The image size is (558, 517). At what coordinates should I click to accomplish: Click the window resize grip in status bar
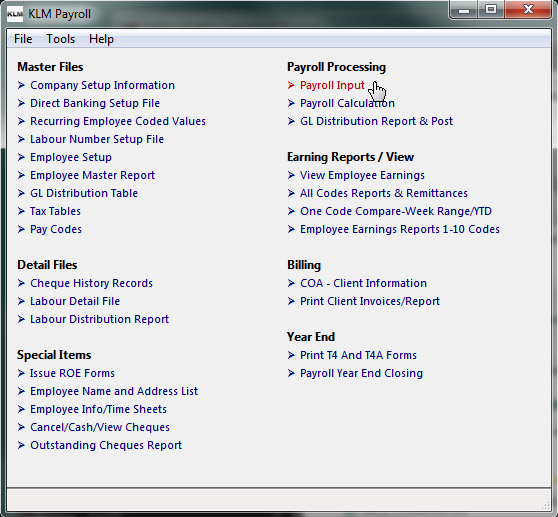[x=546, y=505]
